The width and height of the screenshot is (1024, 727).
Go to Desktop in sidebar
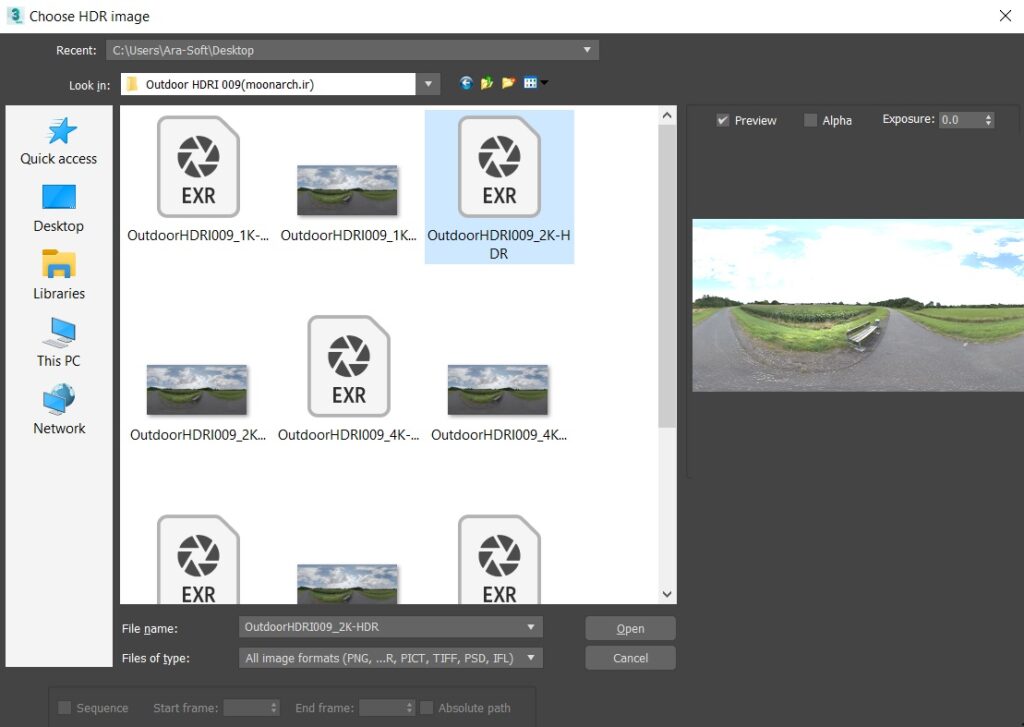(59, 208)
